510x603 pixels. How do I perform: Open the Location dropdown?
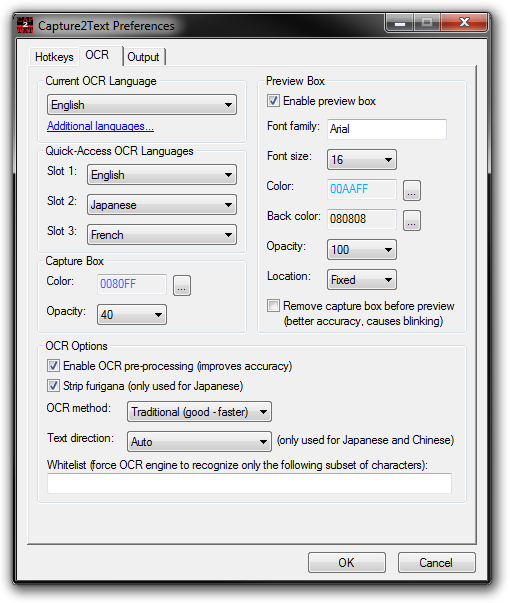tap(362, 280)
